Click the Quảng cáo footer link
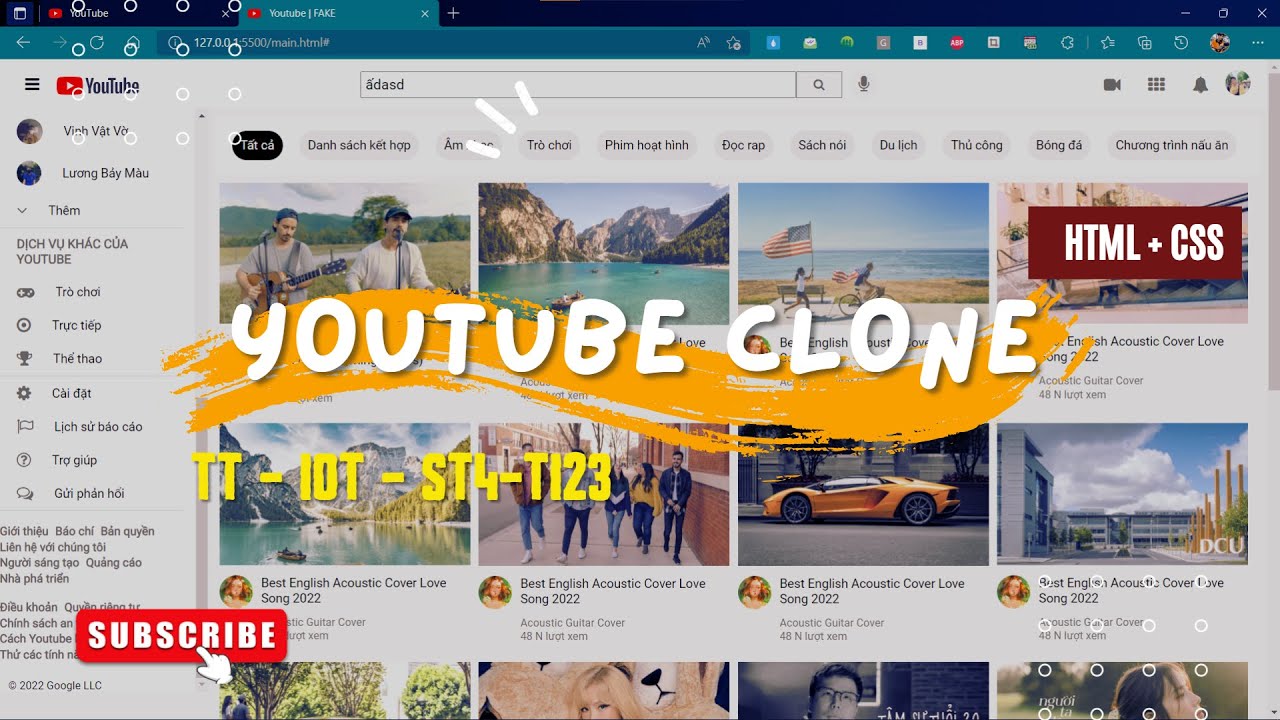Screen dimensions: 1280x720 click(114, 562)
